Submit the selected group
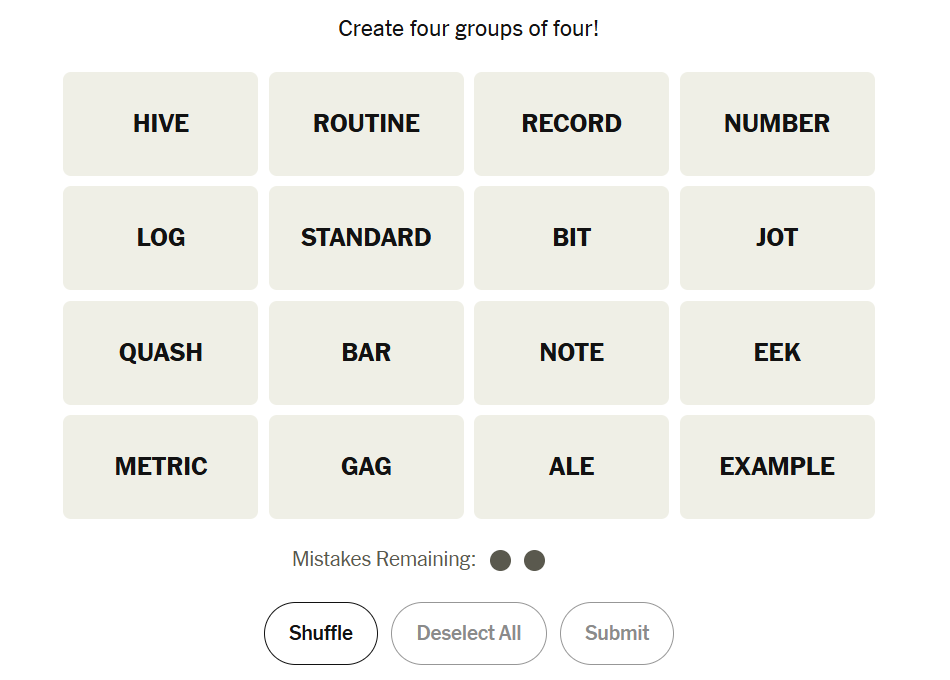 (x=617, y=633)
